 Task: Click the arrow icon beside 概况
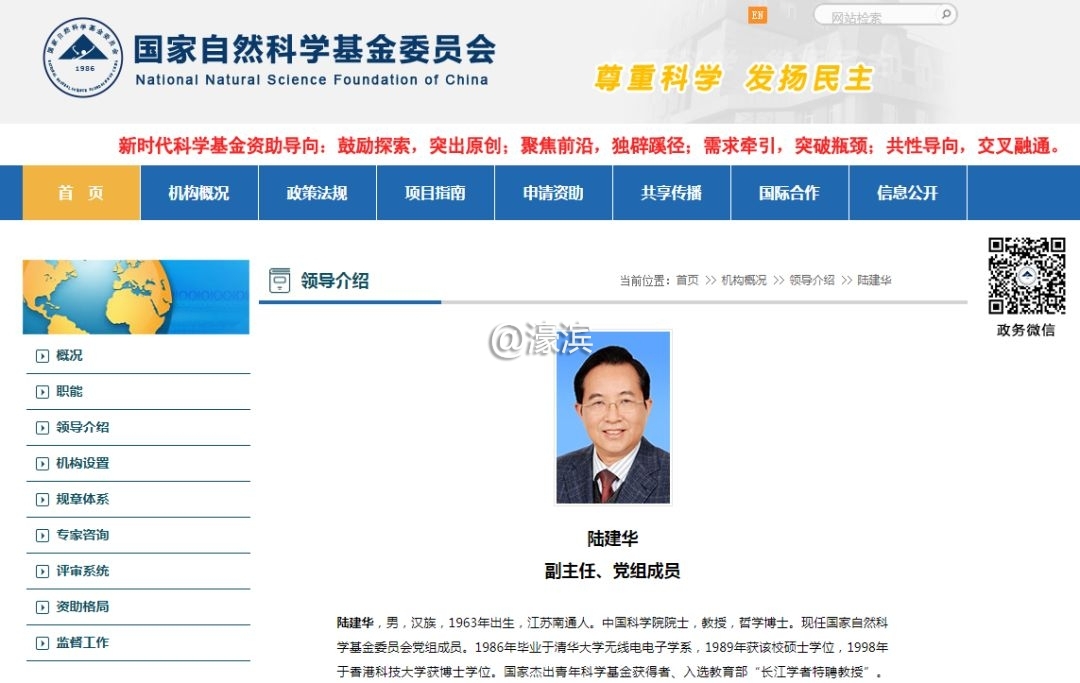click(42, 356)
